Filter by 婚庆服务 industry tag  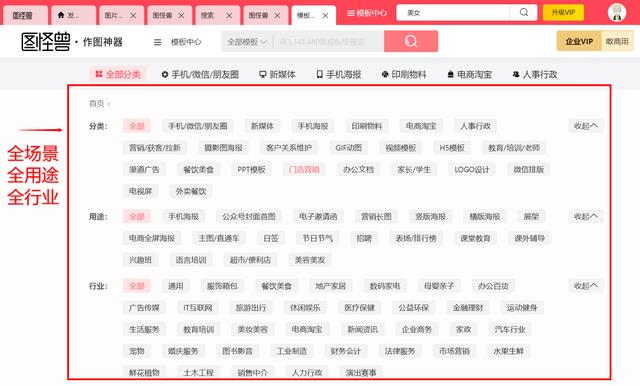click(183, 351)
